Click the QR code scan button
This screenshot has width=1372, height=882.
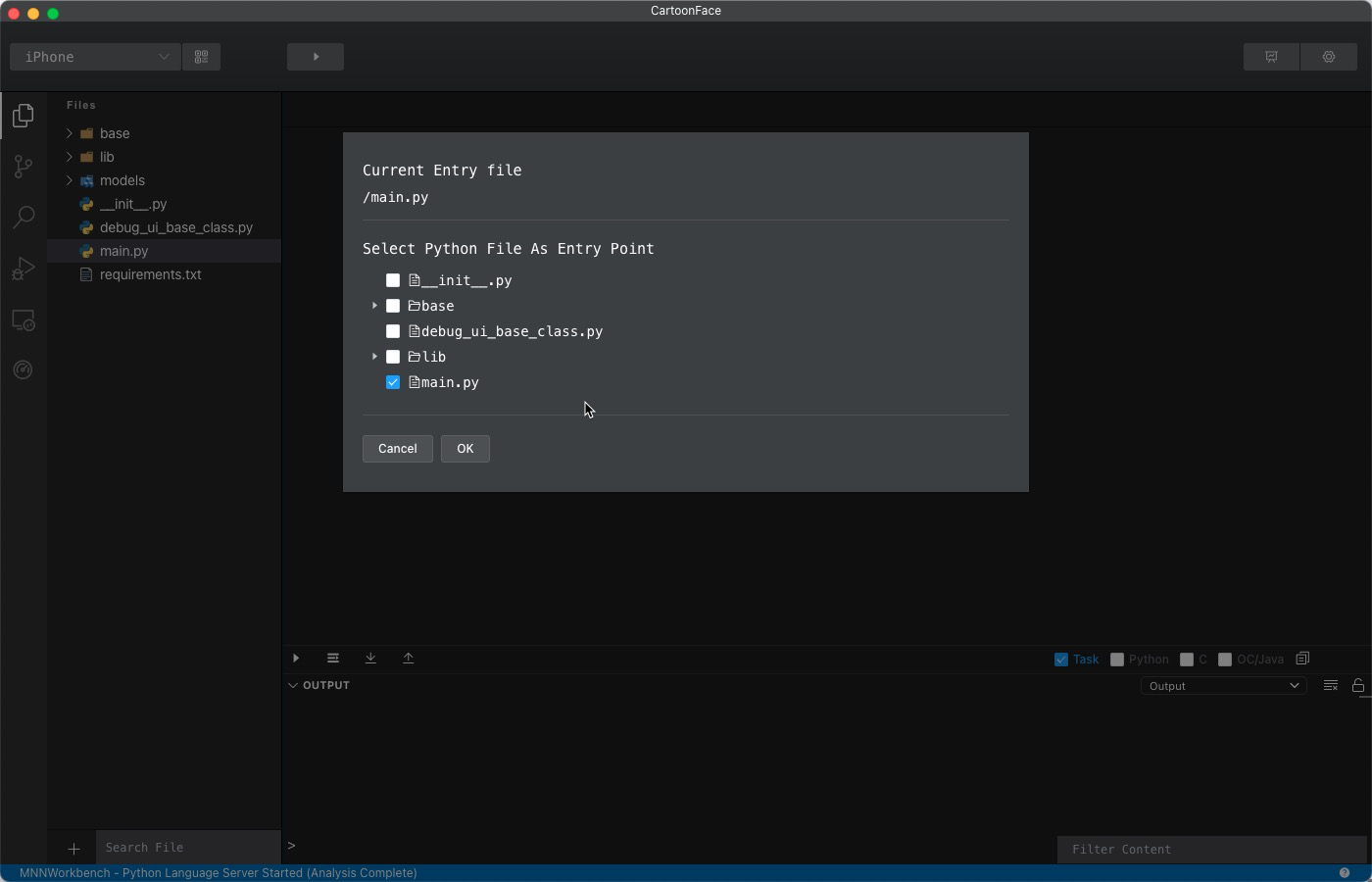tap(201, 57)
